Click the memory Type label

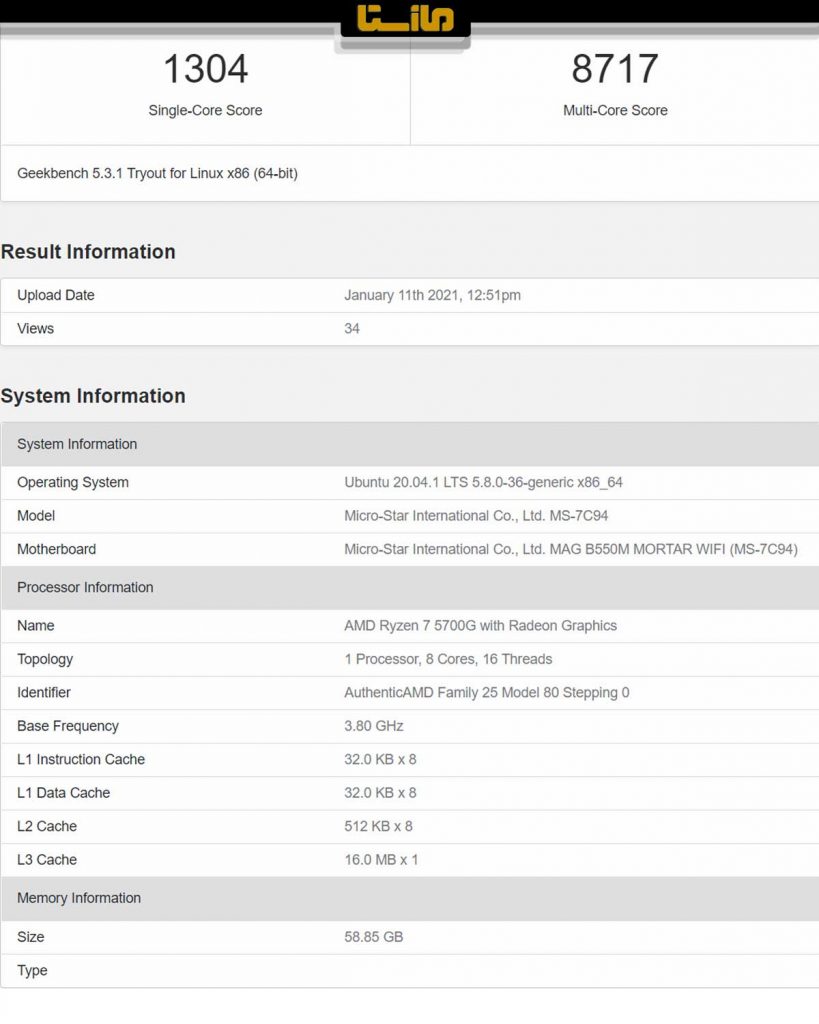(x=32, y=971)
